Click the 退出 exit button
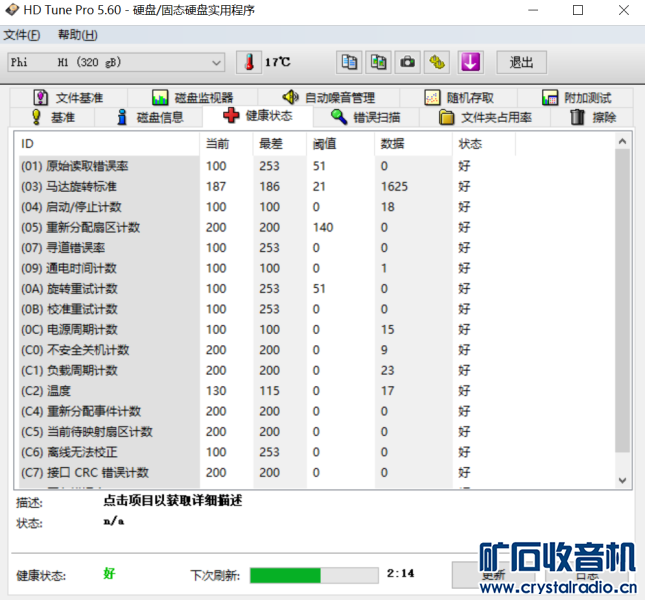 (522, 63)
